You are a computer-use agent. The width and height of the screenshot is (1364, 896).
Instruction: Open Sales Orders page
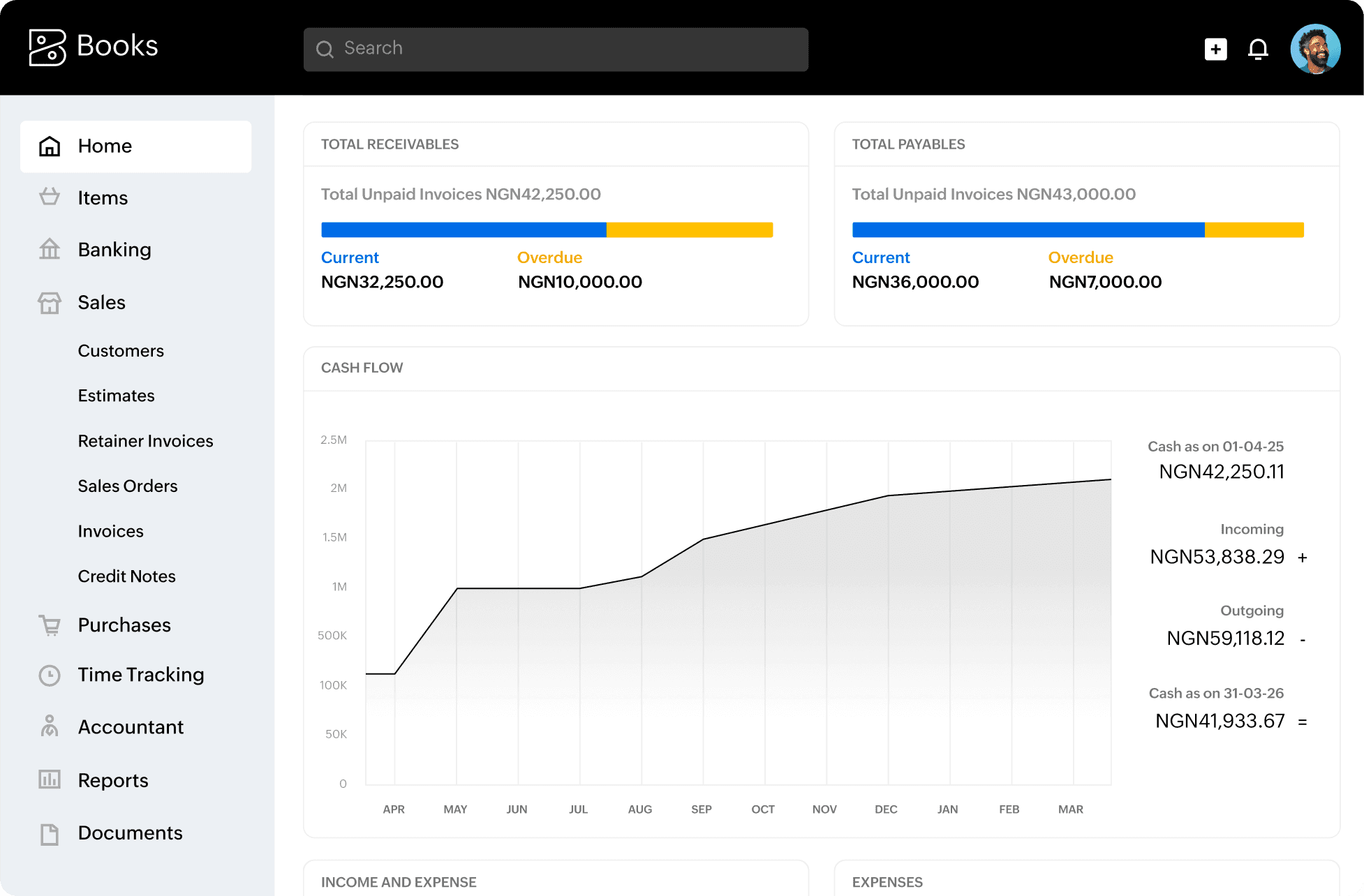128,486
